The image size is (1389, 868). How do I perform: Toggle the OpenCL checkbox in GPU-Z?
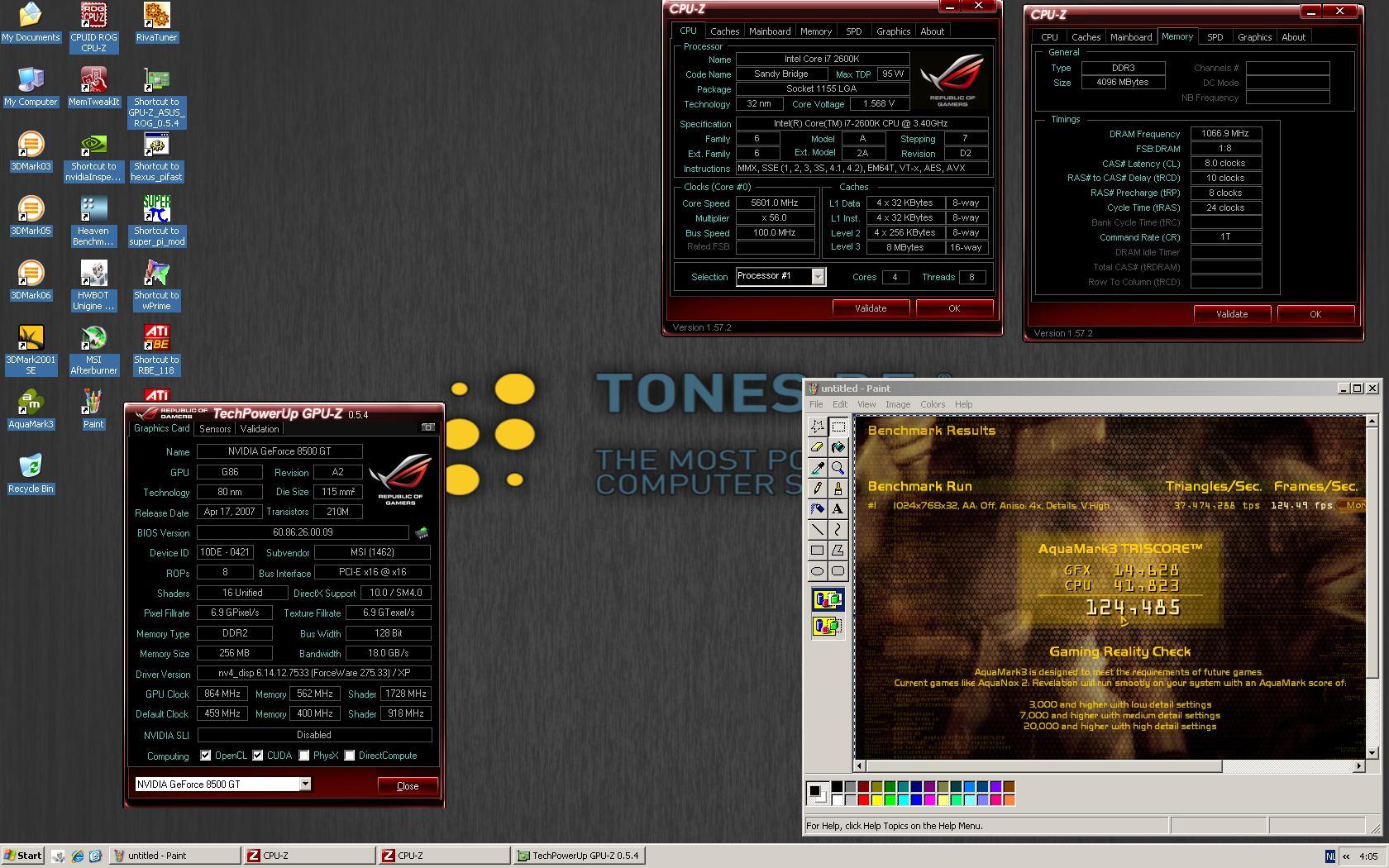click(x=205, y=756)
